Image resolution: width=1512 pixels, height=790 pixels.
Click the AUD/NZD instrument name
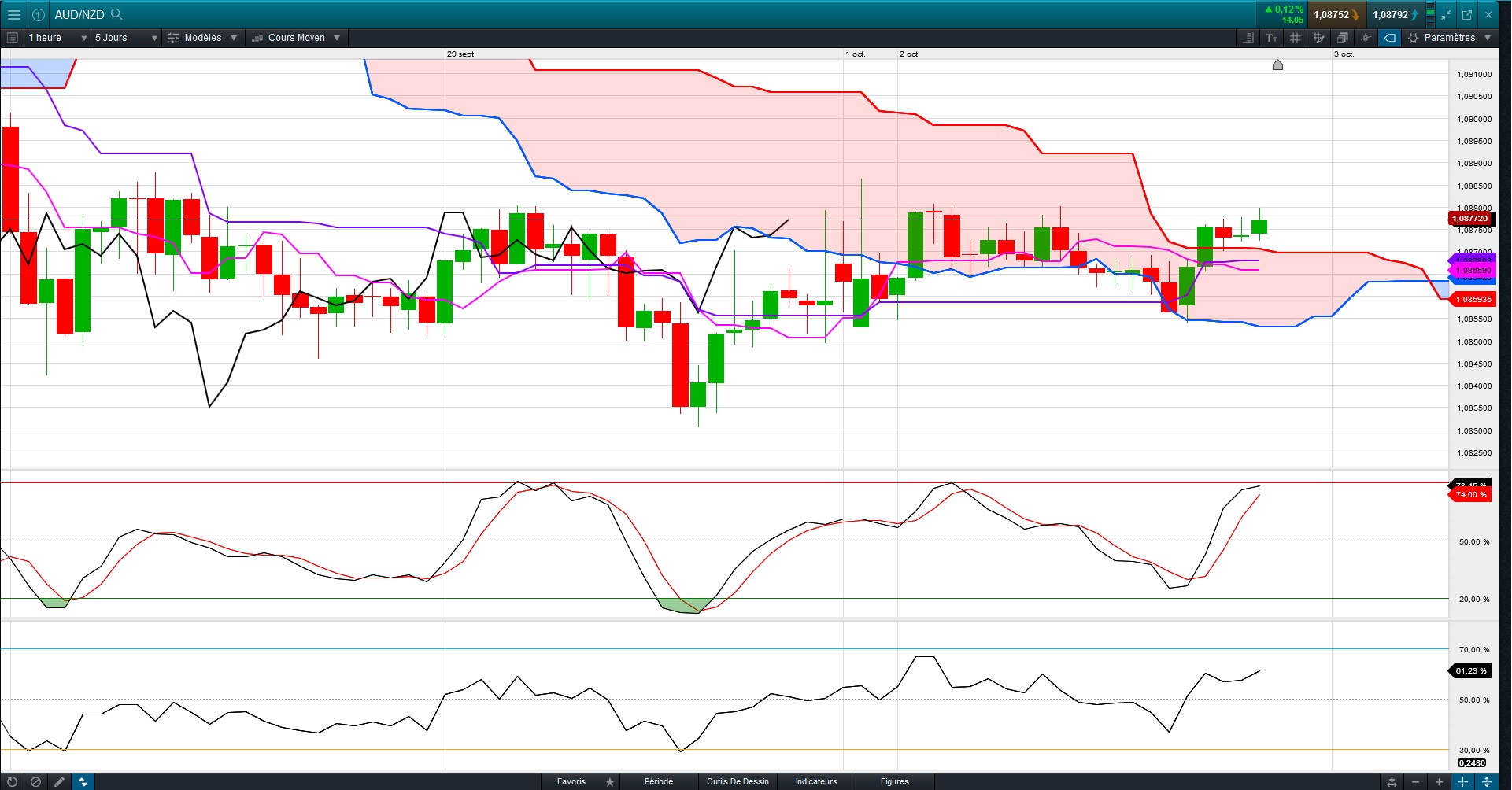point(79,15)
